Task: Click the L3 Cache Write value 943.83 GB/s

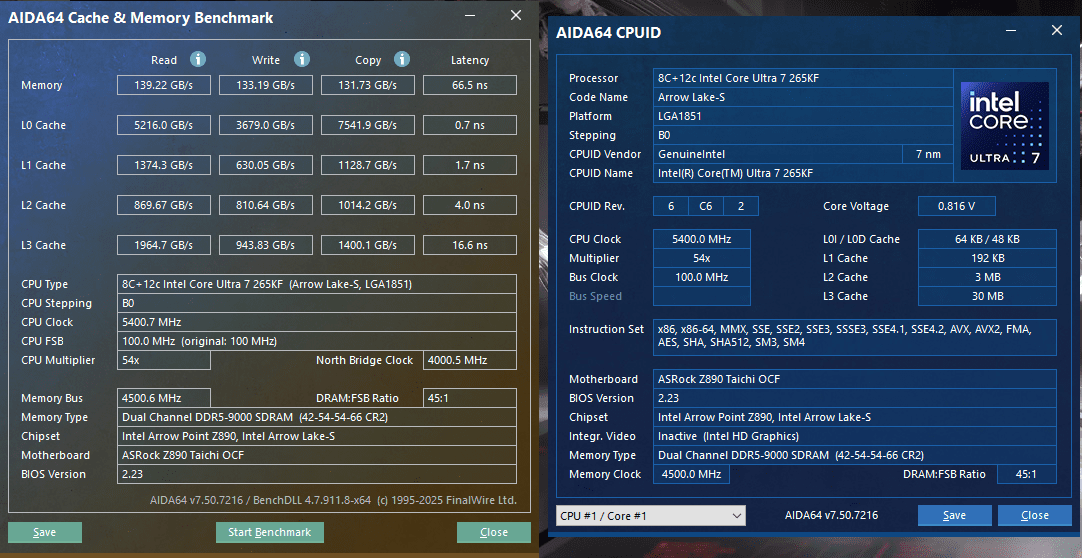Action: (x=266, y=246)
